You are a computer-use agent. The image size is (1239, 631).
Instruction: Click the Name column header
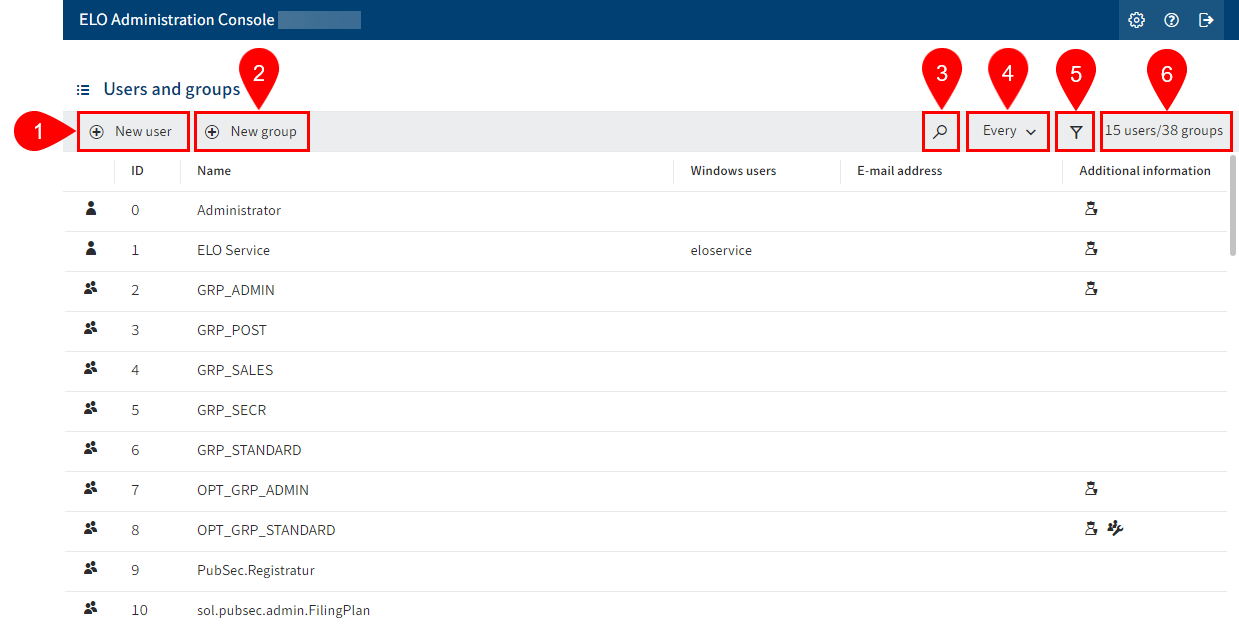(214, 170)
